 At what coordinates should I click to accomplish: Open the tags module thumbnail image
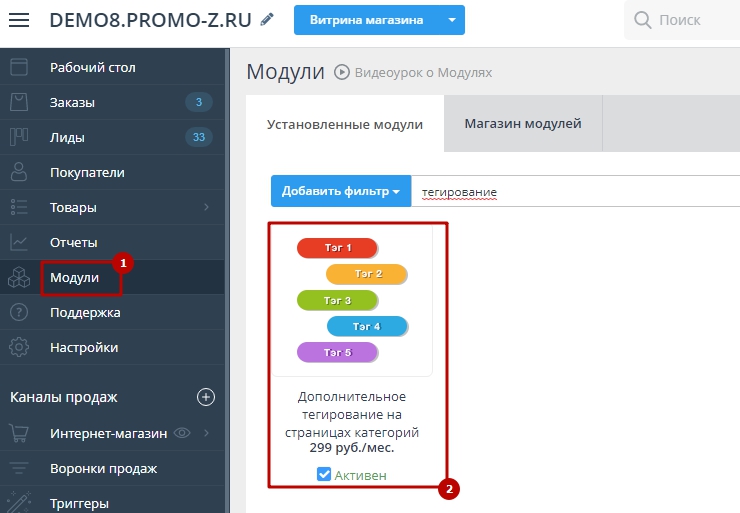pyautogui.click(x=352, y=301)
